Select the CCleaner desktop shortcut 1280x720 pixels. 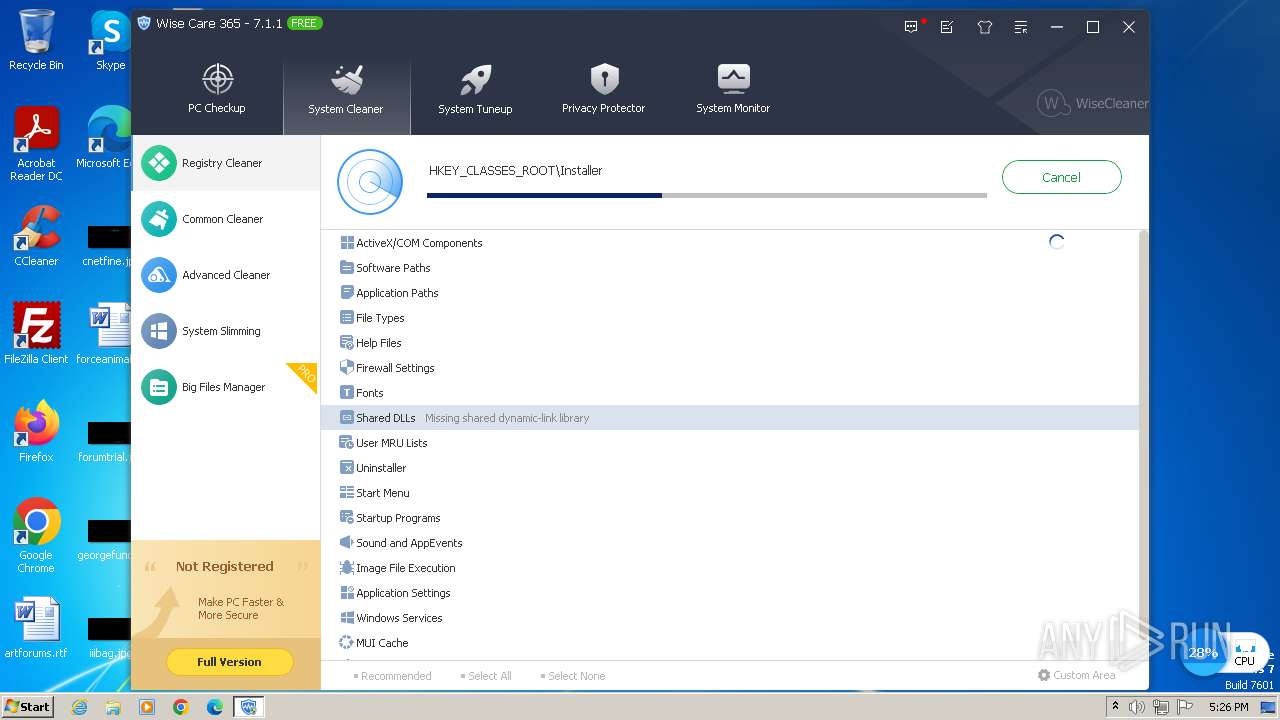[36, 236]
